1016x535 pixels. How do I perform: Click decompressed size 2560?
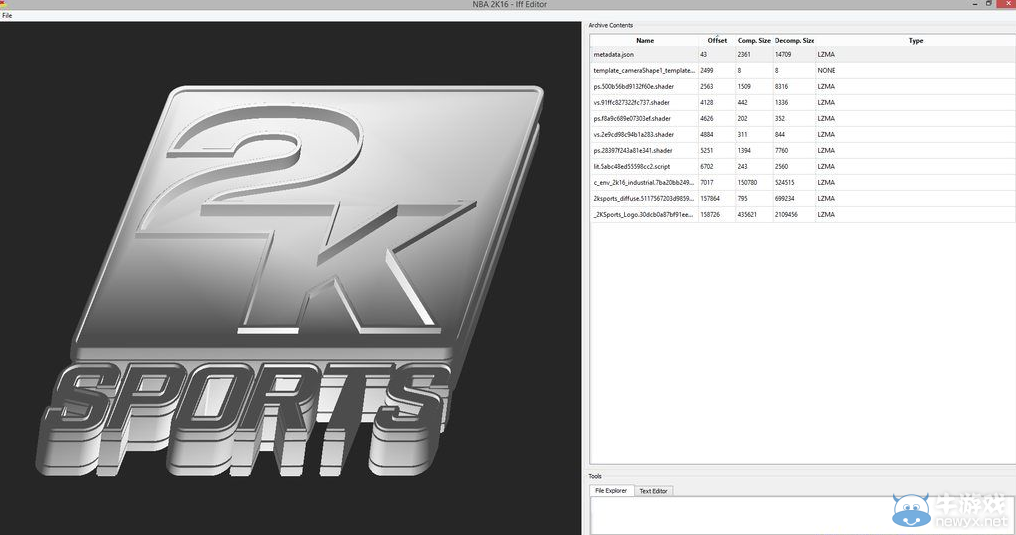(781, 166)
